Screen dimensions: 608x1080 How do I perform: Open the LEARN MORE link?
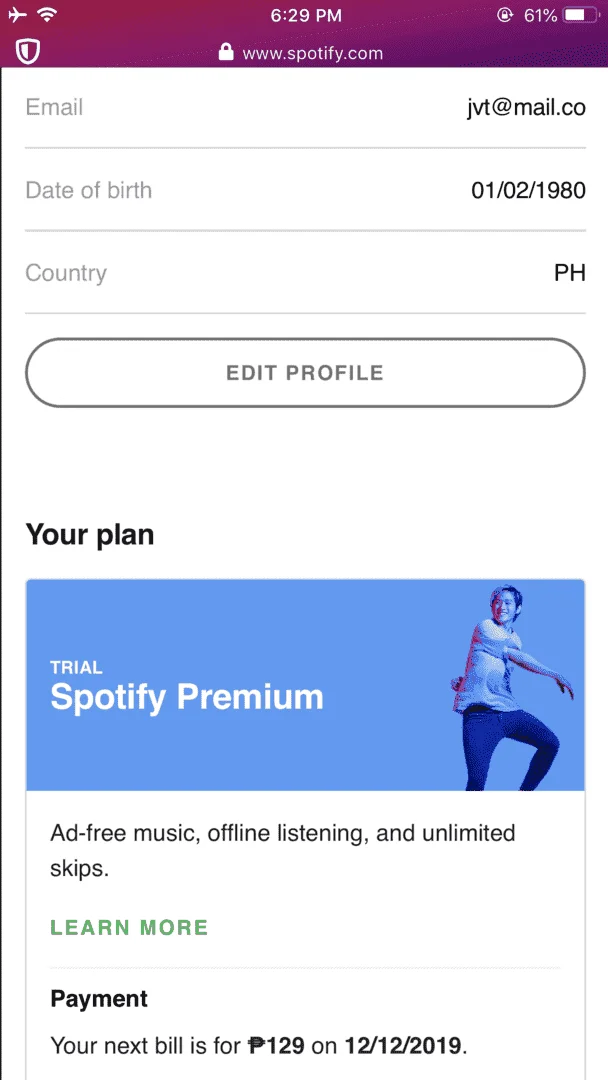coord(129,927)
